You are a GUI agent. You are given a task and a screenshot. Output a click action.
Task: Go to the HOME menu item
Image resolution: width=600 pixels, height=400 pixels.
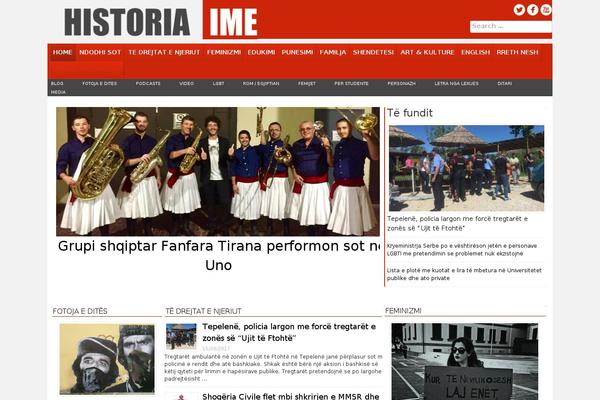click(62, 52)
